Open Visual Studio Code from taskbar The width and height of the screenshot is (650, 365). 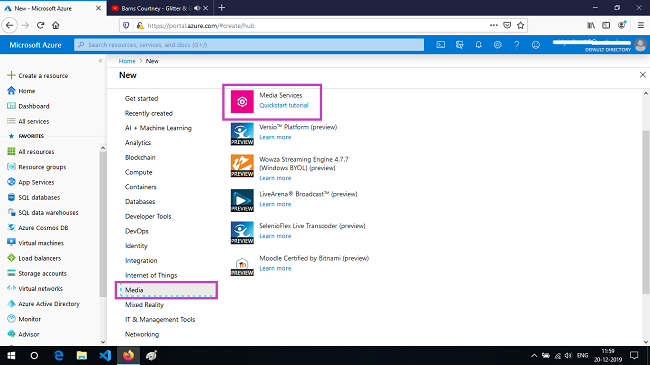[105, 355]
